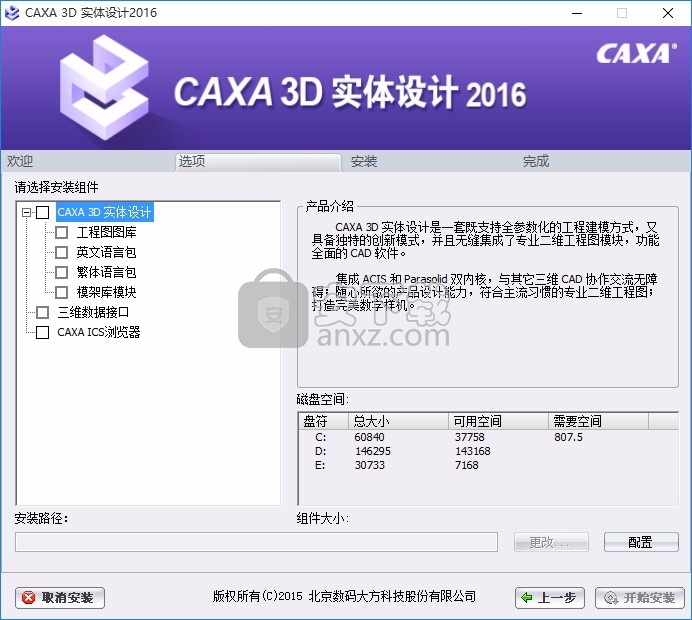Viewport: 692px width, 620px height.
Task: Select the 工程图图库 tree label
Action: pyautogui.click(x=106, y=233)
